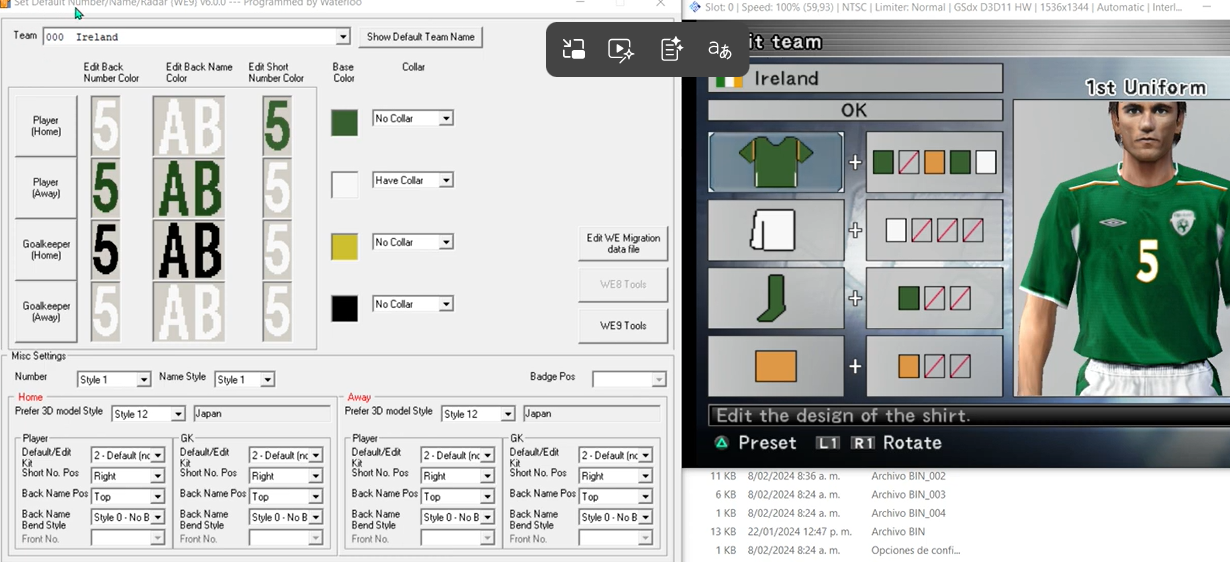
Task: Click the L1 button icon
Action: tap(828, 443)
